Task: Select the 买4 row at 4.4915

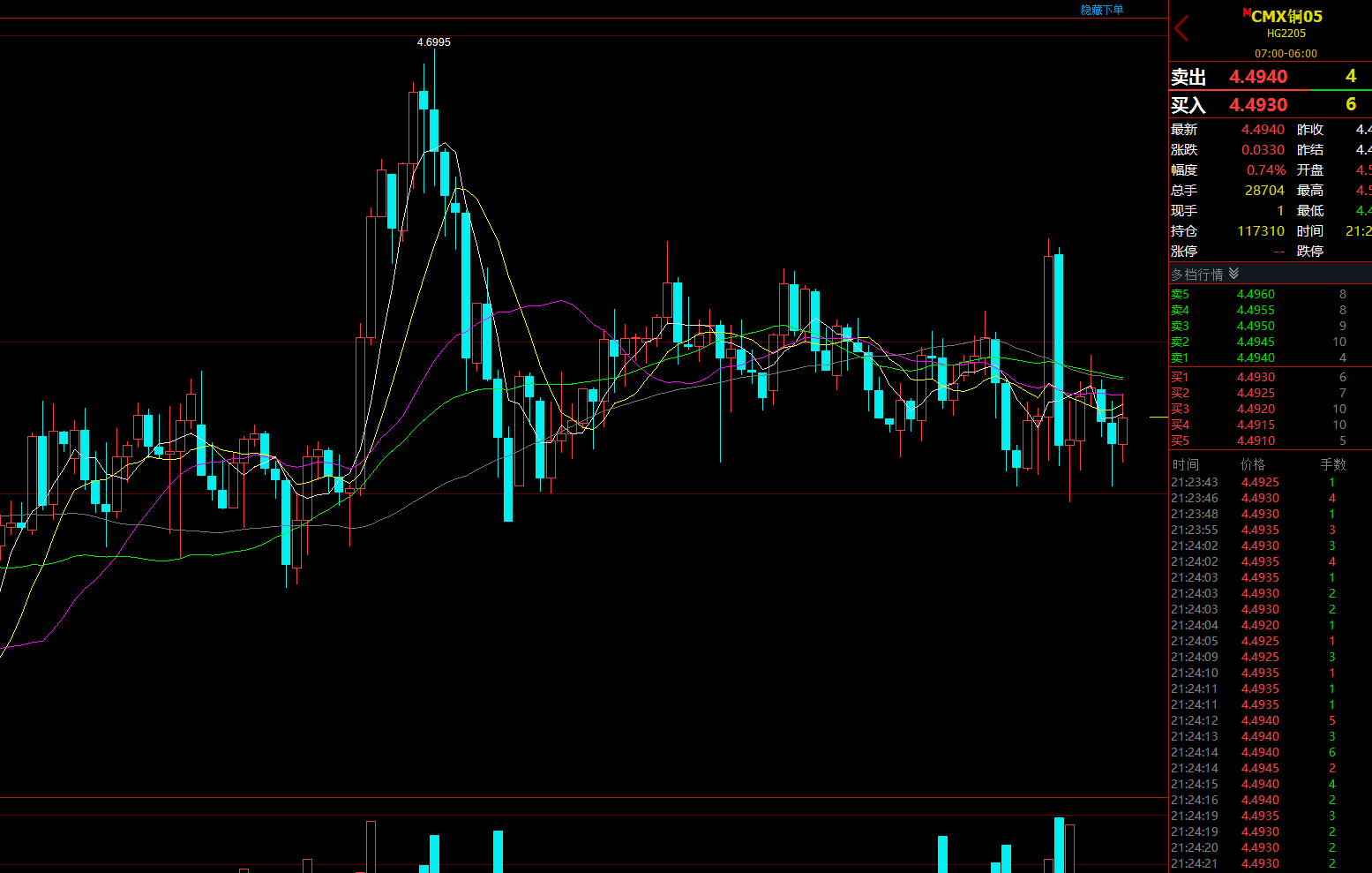Action: point(1271,425)
